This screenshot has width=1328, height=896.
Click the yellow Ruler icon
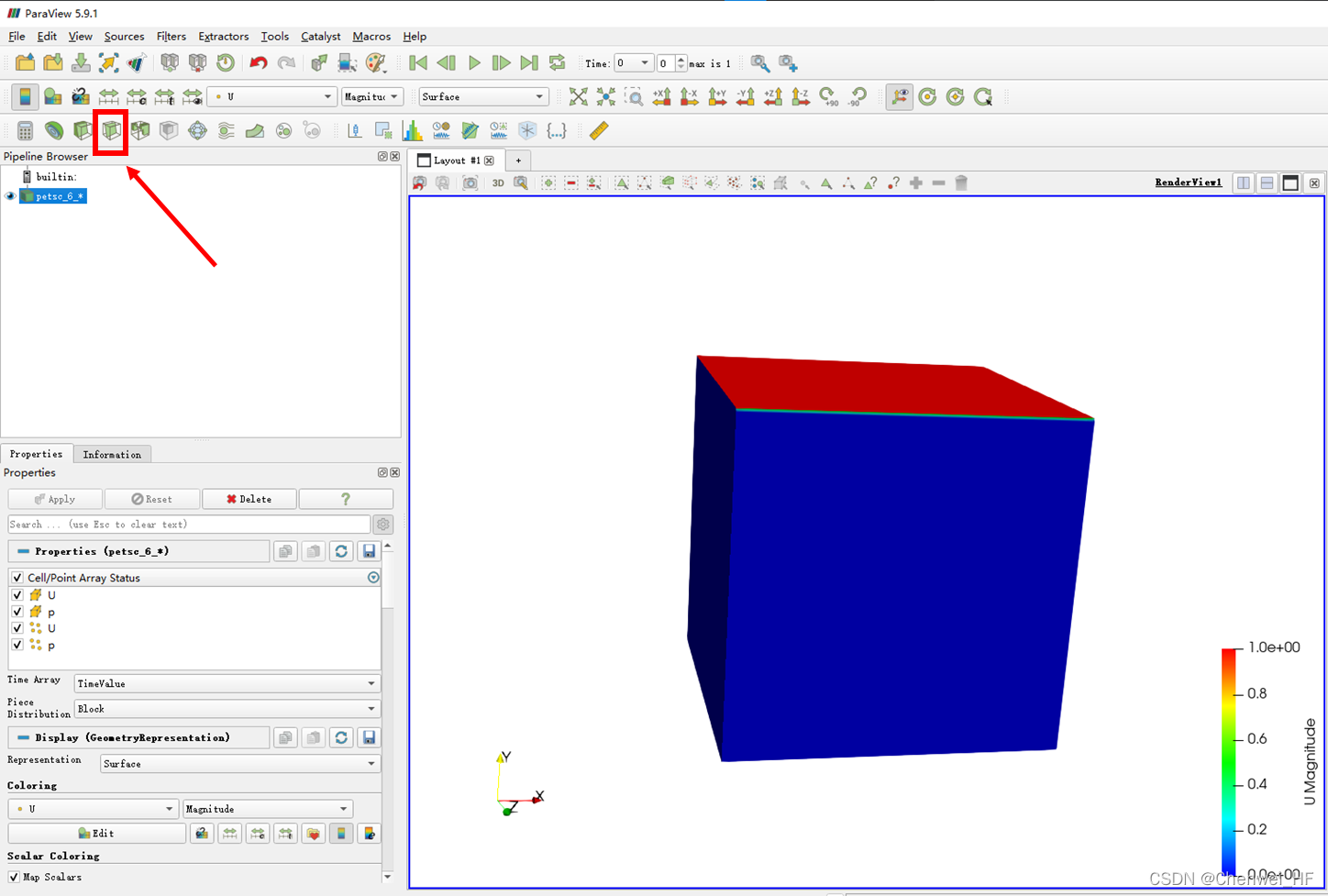tap(599, 130)
